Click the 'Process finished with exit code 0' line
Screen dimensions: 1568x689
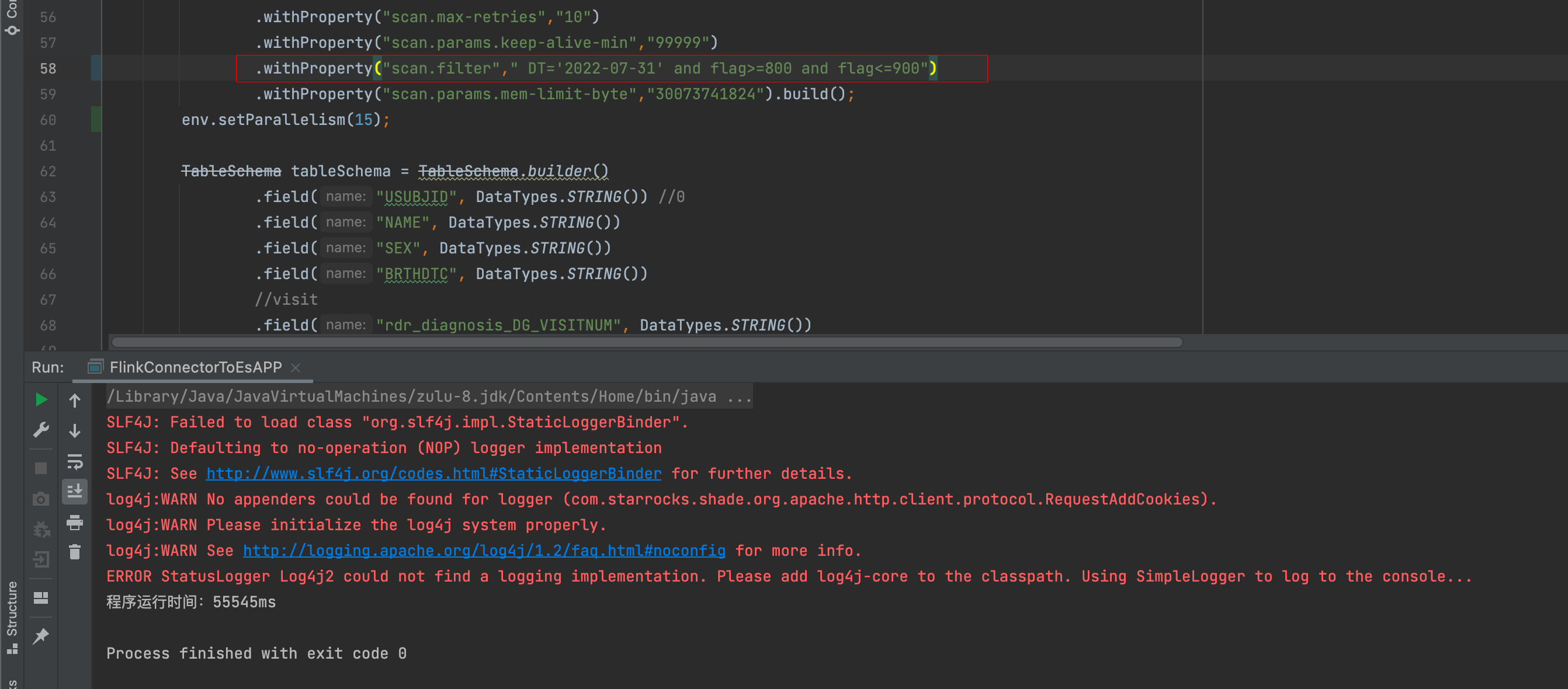(256, 653)
